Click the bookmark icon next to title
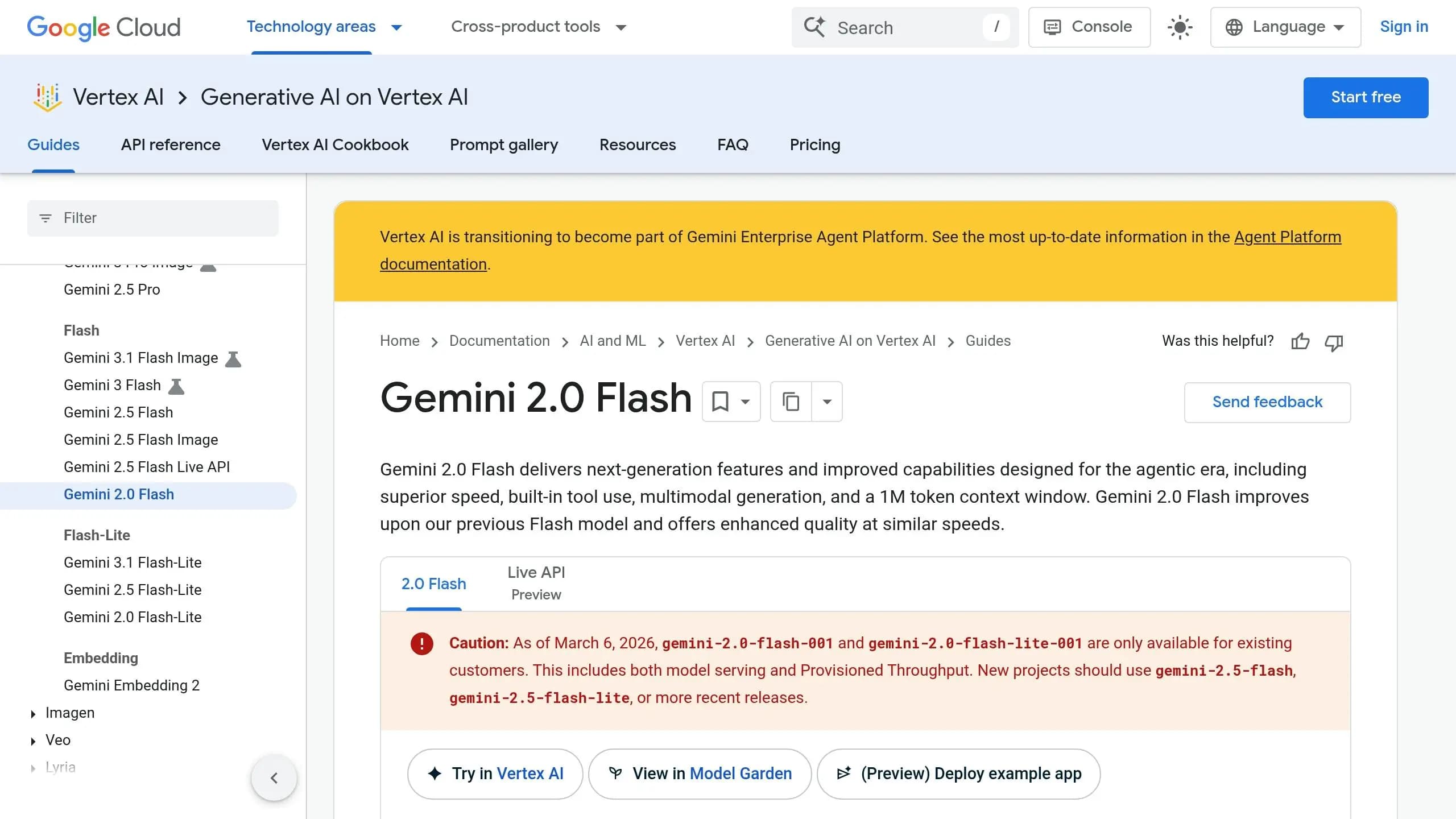1456x819 pixels. click(x=720, y=402)
